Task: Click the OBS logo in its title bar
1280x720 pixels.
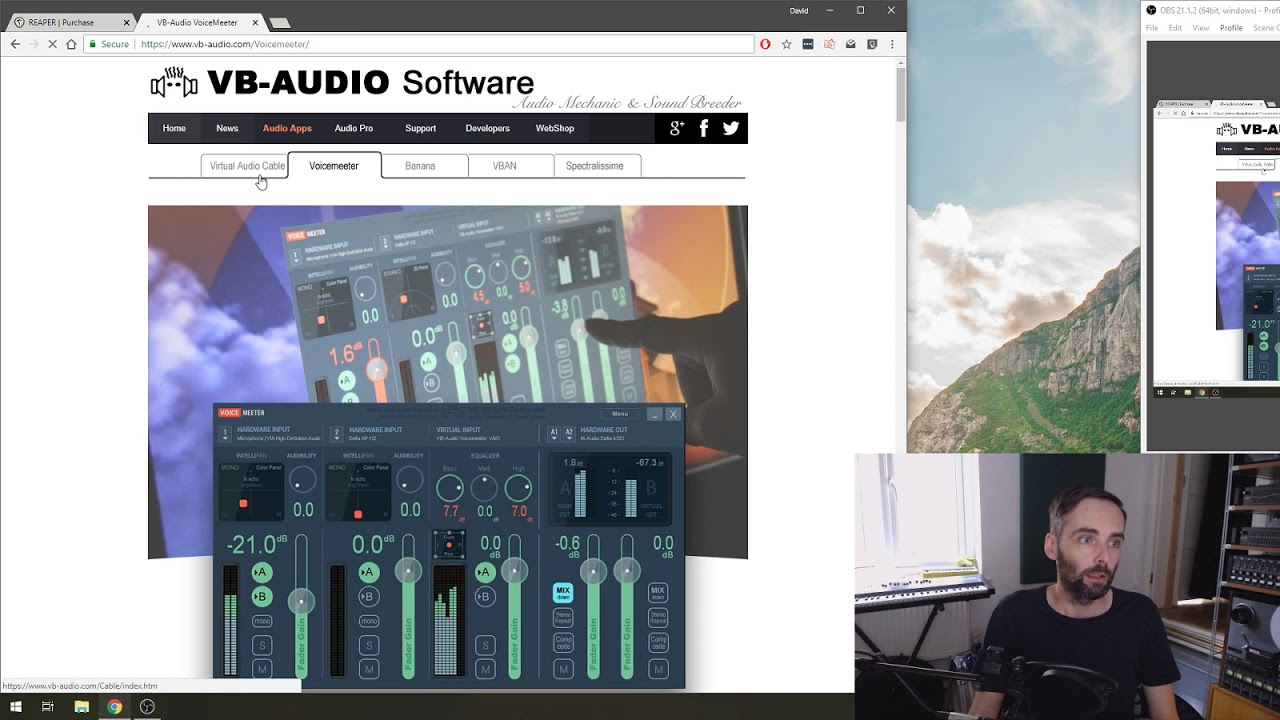Action: point(1151,10)
